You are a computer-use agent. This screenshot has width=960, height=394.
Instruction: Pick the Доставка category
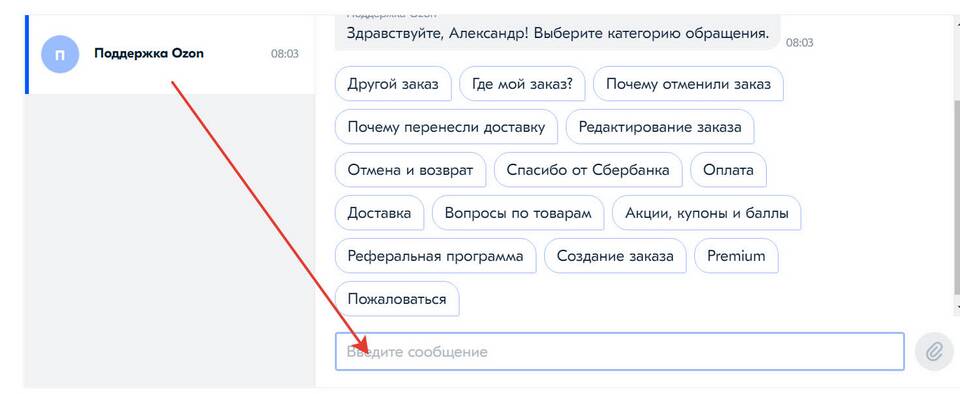tap(379, 213)
